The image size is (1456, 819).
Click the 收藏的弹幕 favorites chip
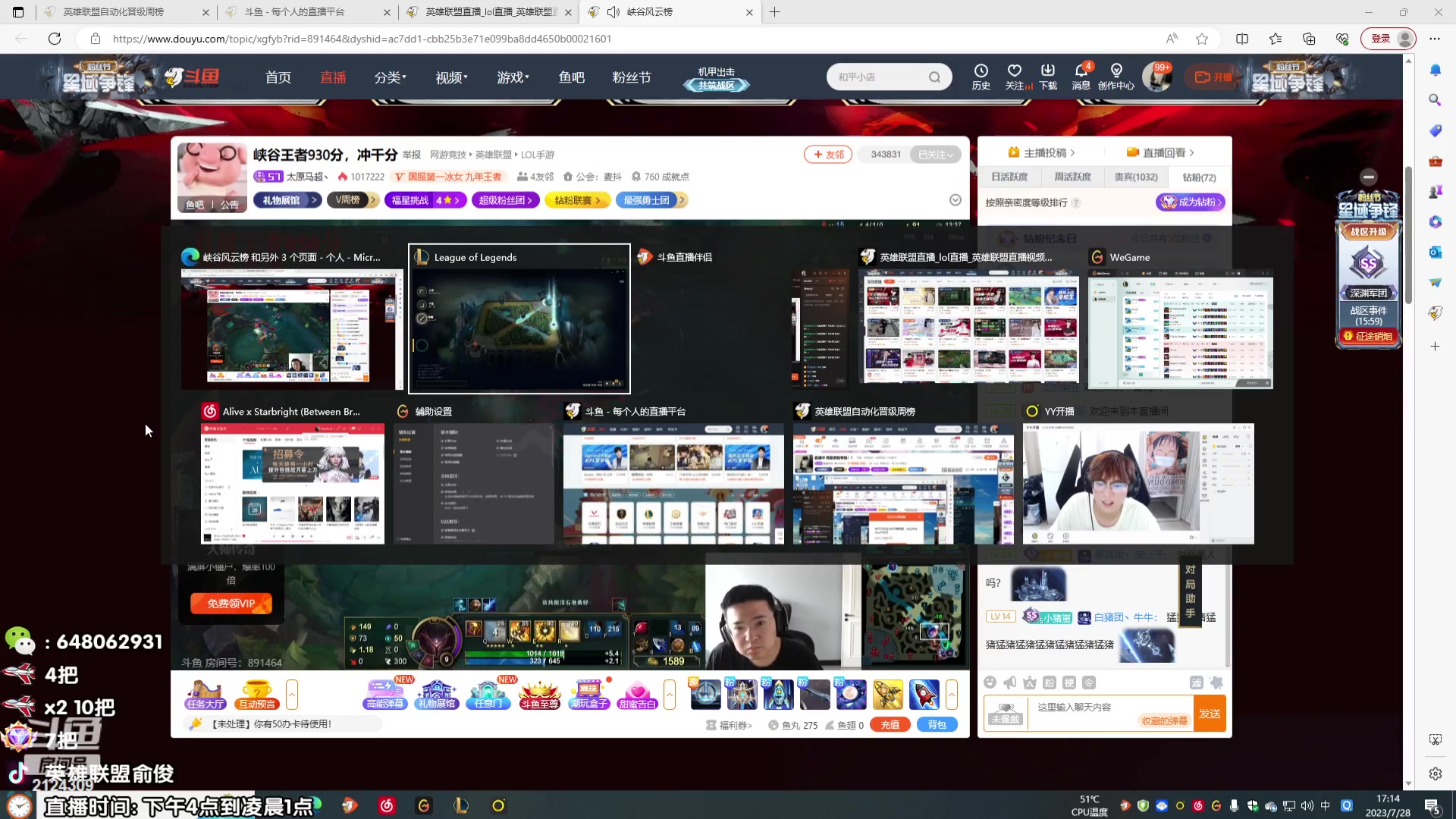pos(1164,721)
